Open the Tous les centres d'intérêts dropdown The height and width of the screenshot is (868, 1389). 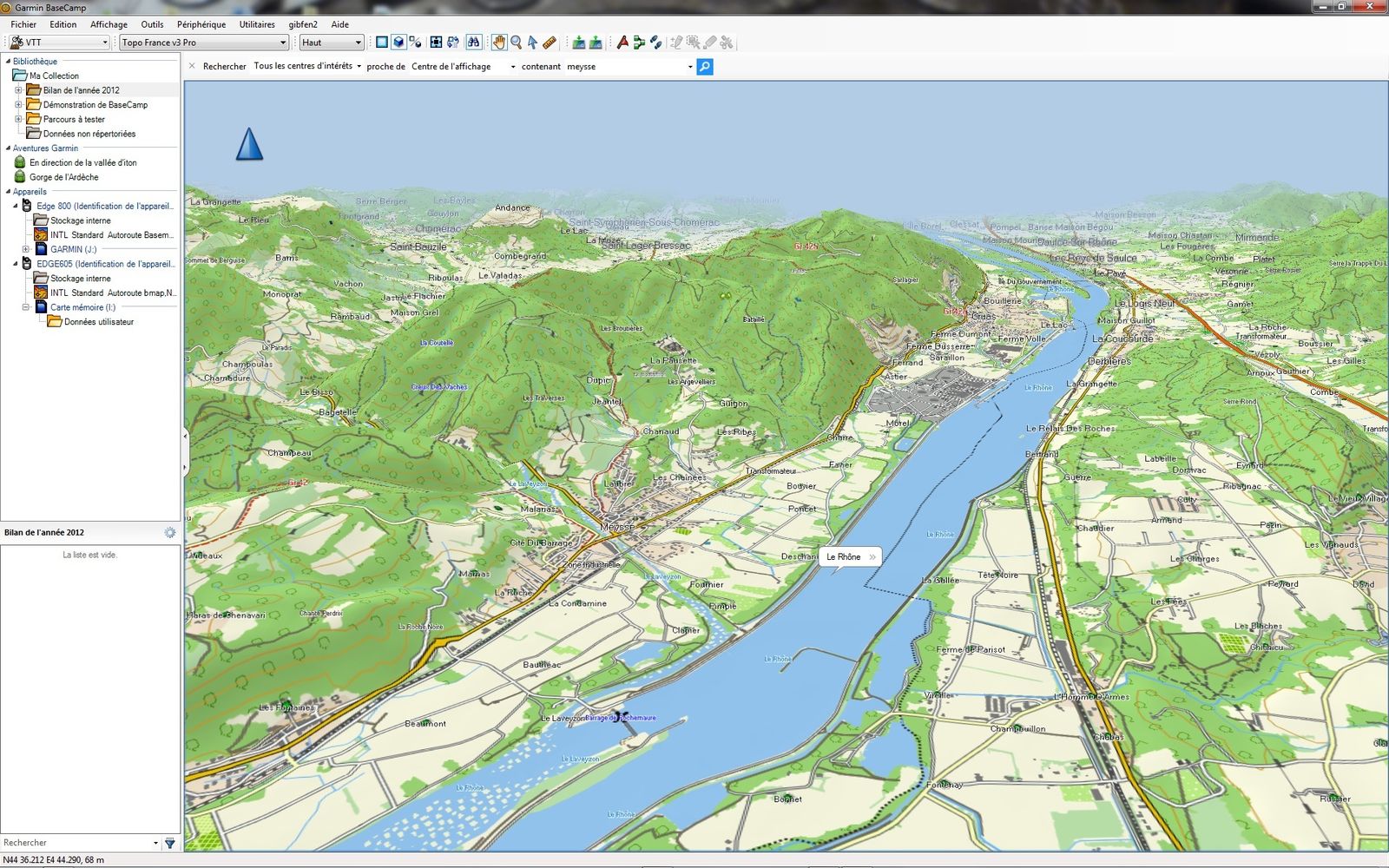307,66
